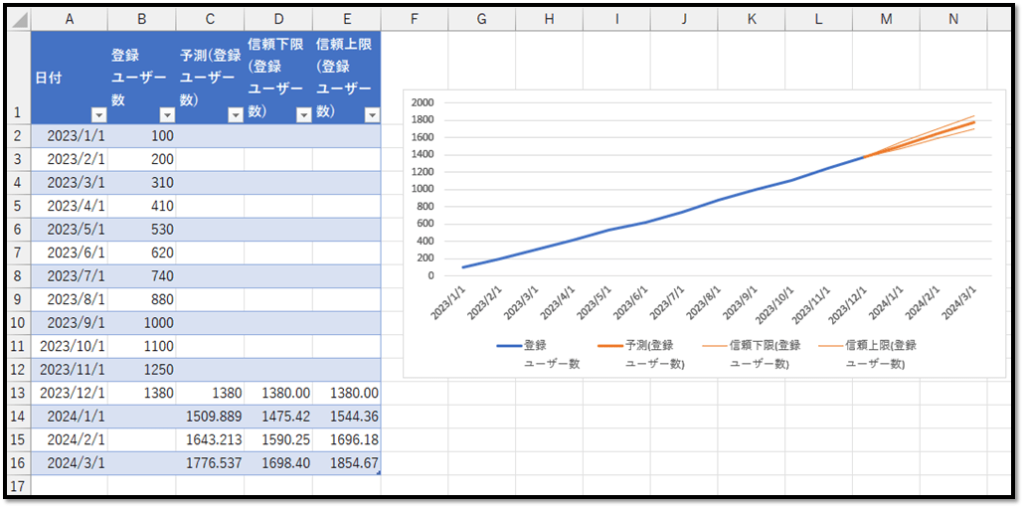1024x508 pixels.
Task: Open the 登録ユーザー数 column filter dropdown
Action: click(166, 115)
